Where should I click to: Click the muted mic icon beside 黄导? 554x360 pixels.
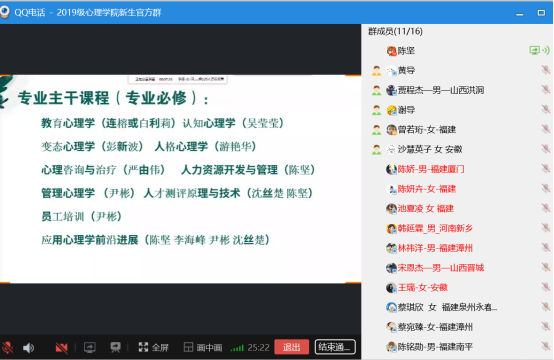click(546, 70)
